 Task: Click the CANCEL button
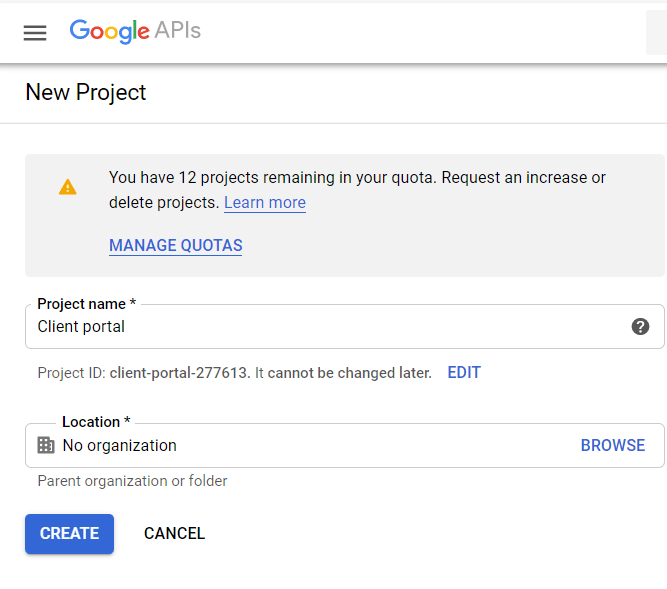tap(174, 534)
